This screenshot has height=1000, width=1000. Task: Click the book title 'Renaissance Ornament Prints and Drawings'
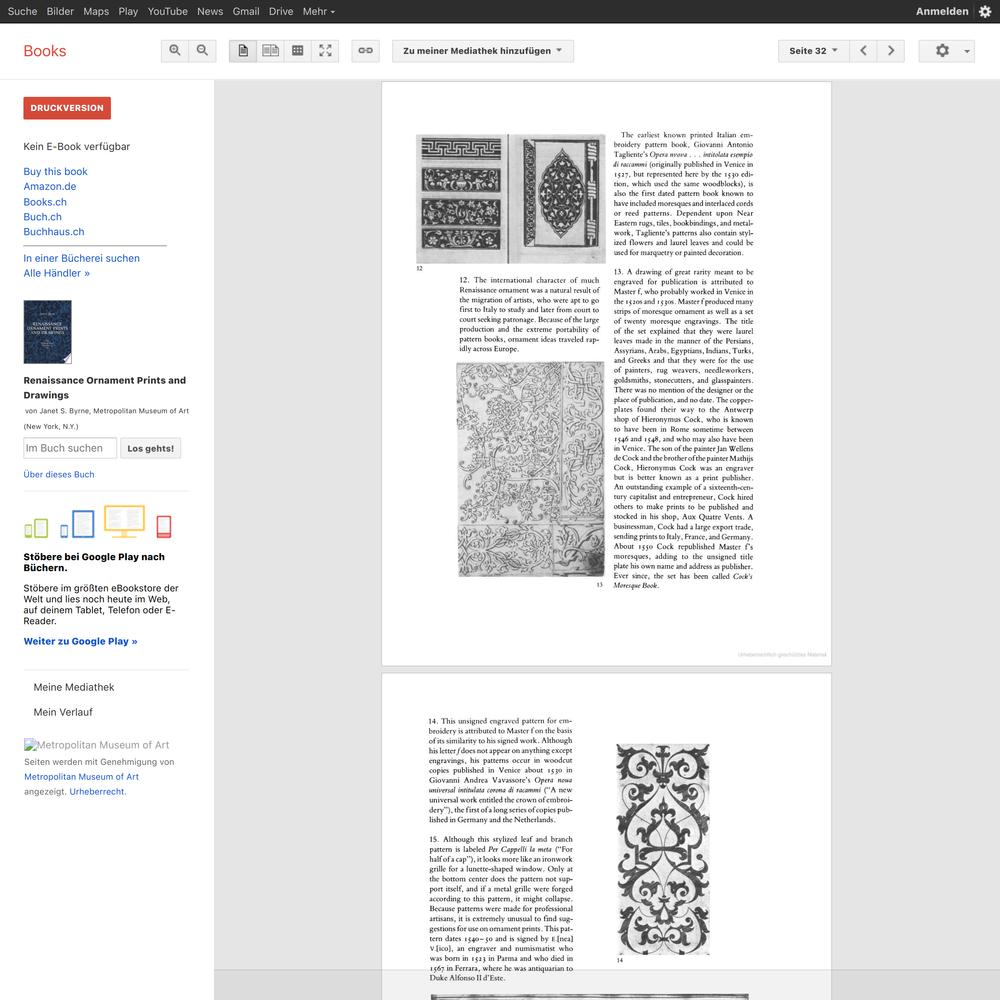pyautogui.click(x=105, y=387)
